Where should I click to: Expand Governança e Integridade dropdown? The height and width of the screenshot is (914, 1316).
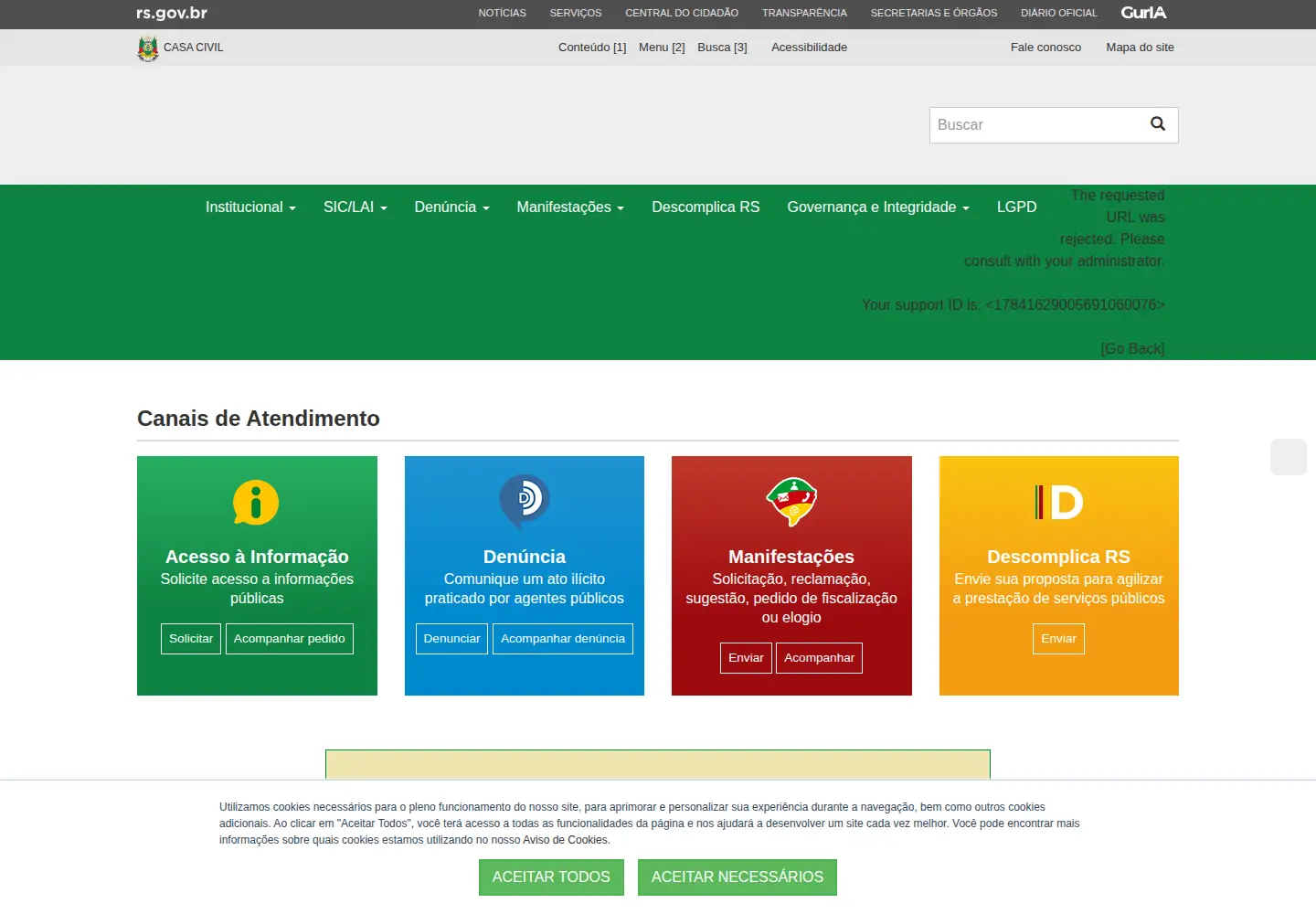(878, 207)
